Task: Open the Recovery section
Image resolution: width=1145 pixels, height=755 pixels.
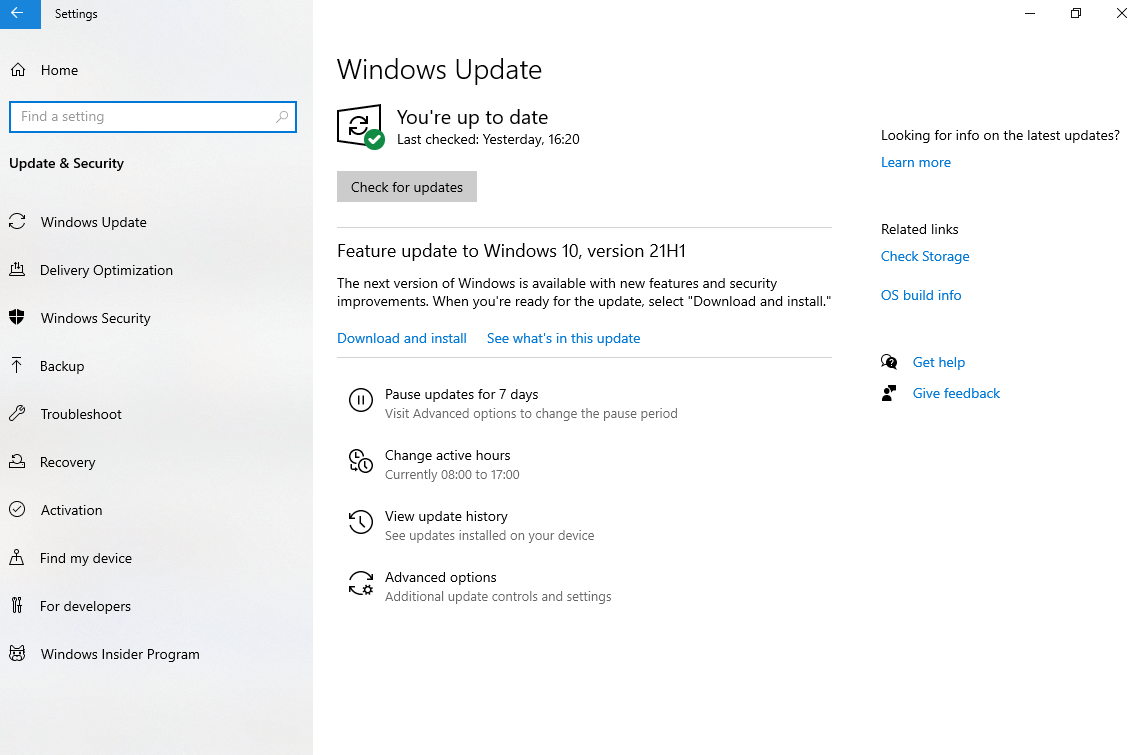Action: (67, 462)
